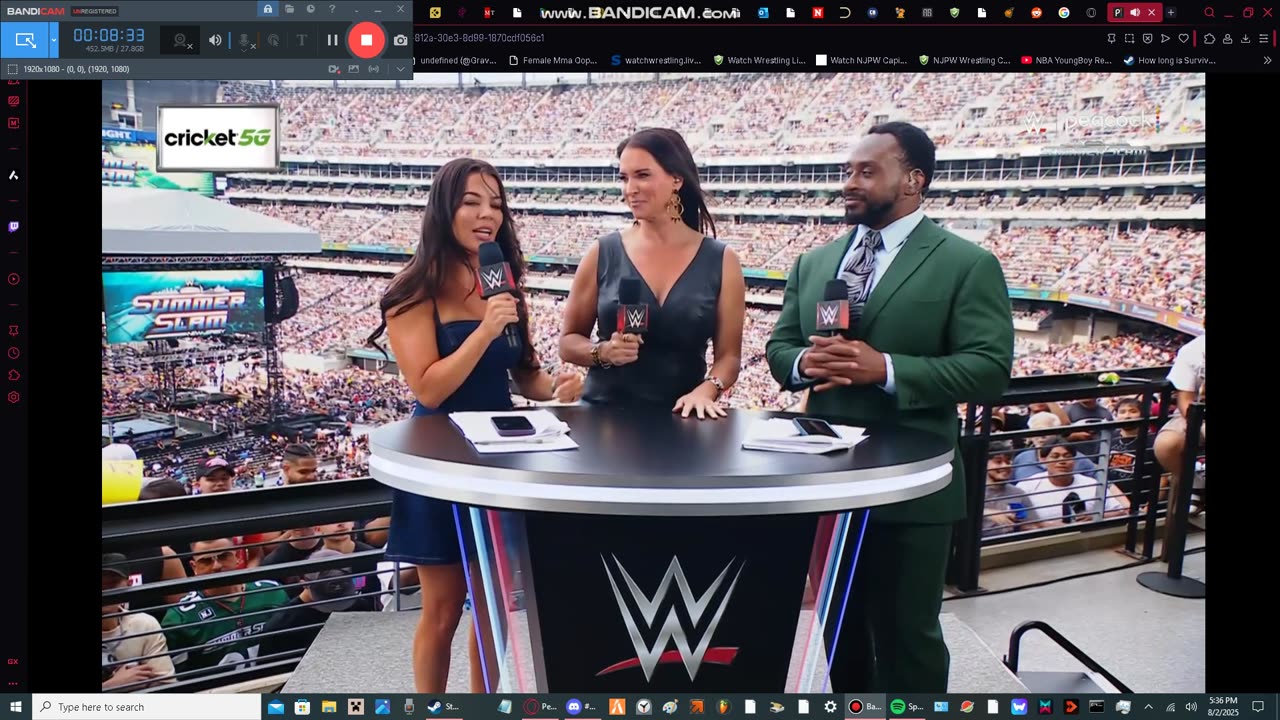Show hidden system tray icons chevron
The width and height of the screenshot is (1280, 720).
1148,707
